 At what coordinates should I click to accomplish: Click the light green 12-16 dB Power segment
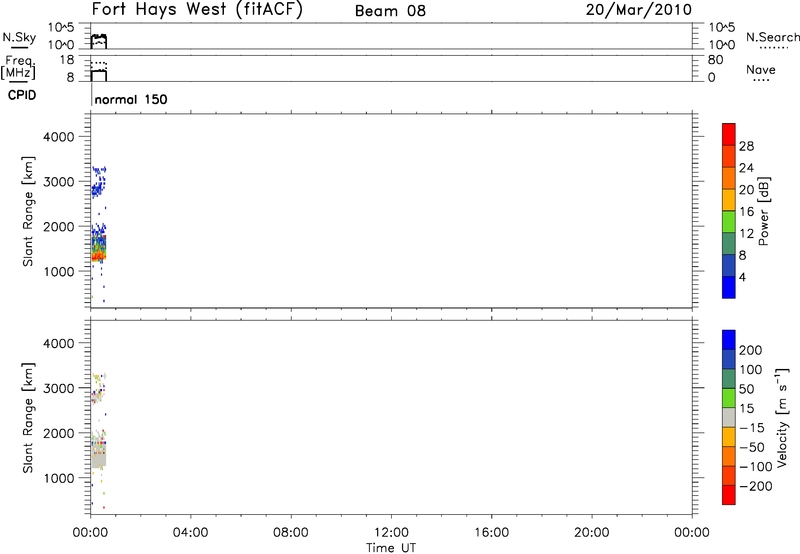tap(729, 221)
